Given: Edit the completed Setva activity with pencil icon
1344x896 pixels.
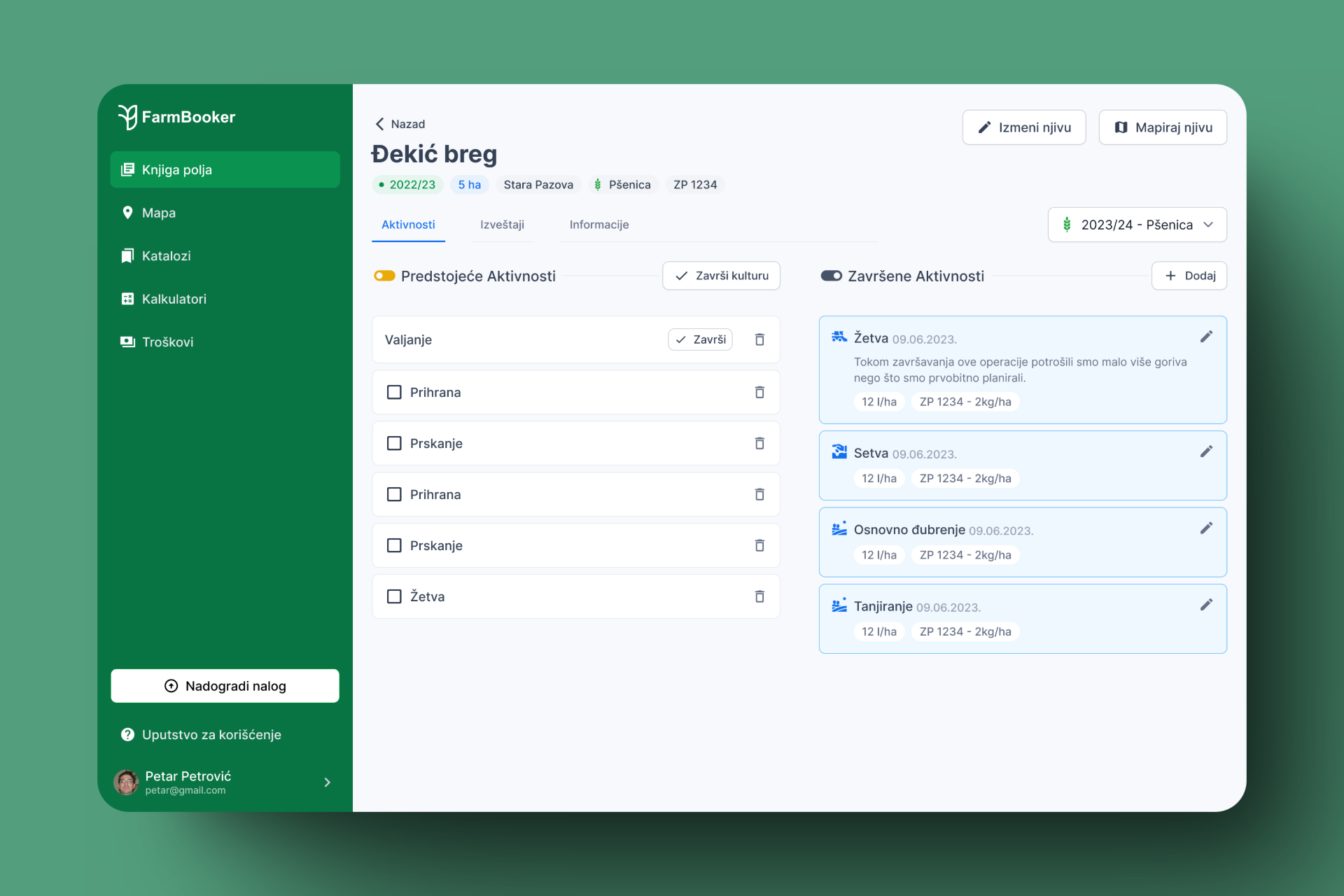Looking at the screenshot, I should click(1206, 452).
